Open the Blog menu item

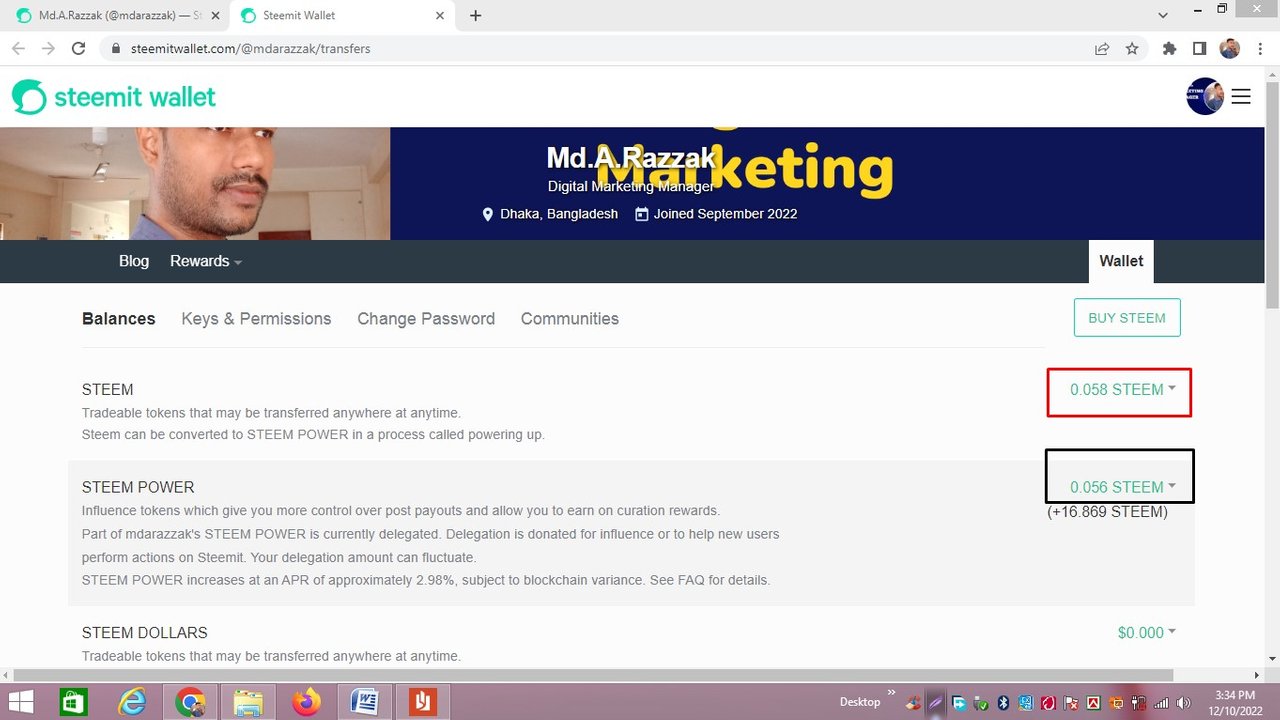134,261
